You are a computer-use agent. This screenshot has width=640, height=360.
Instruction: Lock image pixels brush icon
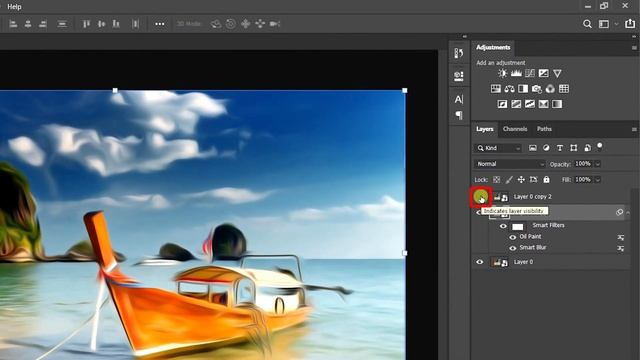[509, 180]
